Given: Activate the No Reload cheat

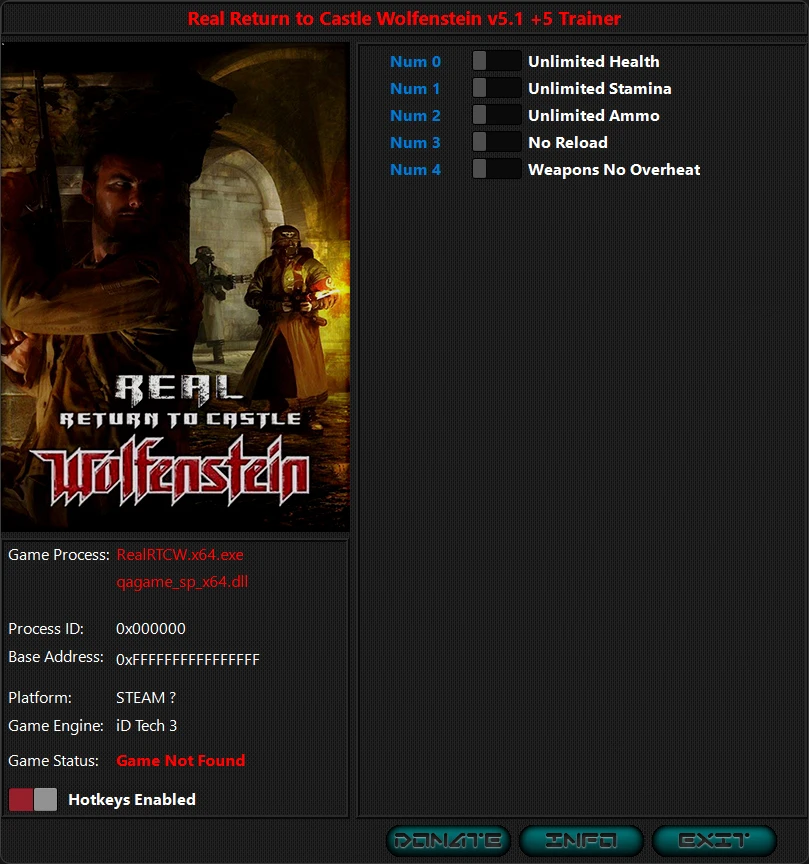Looking at the screenshot, I should point(496,142).
